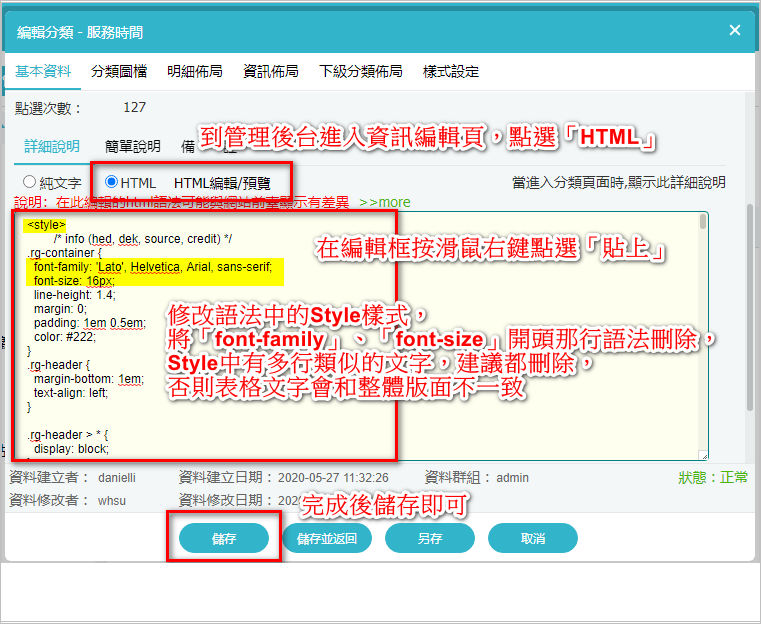The width and height of the screenshot is (761, 624).
Task: Cancel with the 取消 button
Action: [x=532, y=539]
